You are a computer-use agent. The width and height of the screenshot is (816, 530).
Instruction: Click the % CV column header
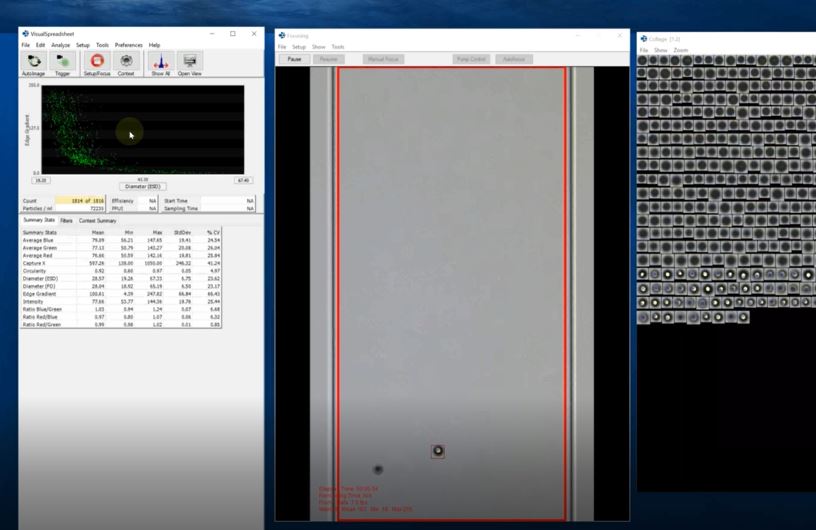pyautogui.click(x=213, y=233)
